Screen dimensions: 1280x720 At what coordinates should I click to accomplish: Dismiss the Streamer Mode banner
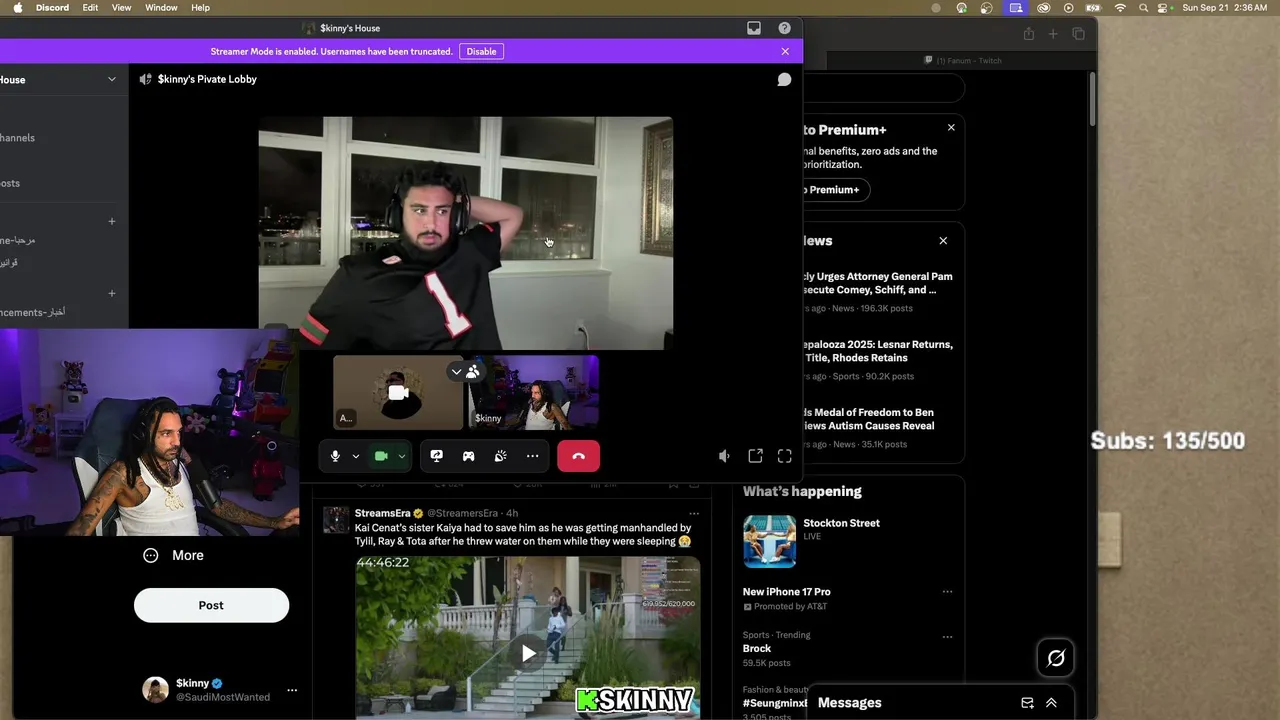(785, 51)
